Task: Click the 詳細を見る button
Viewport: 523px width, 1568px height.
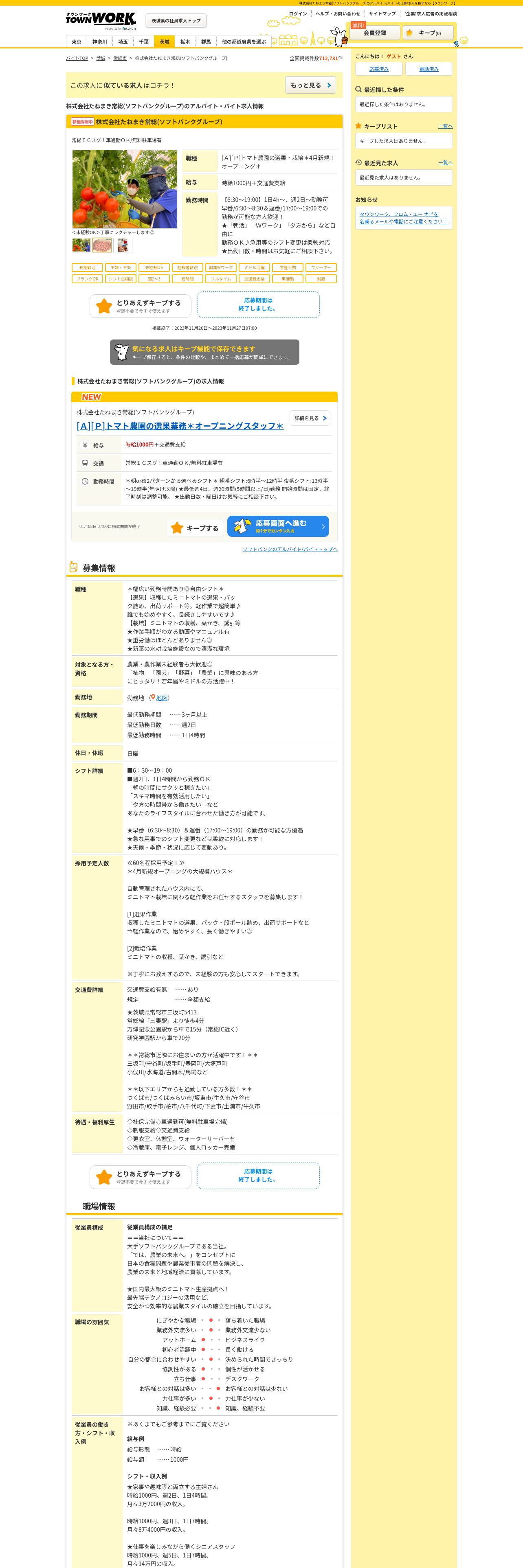Action: [x=310, y=418]
